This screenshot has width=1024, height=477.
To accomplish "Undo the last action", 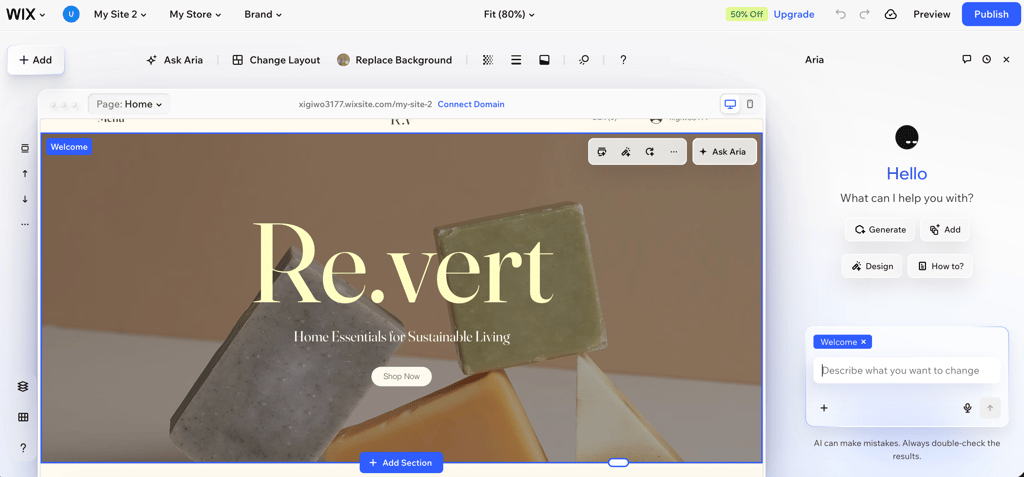I will click(x=841, y=14).
